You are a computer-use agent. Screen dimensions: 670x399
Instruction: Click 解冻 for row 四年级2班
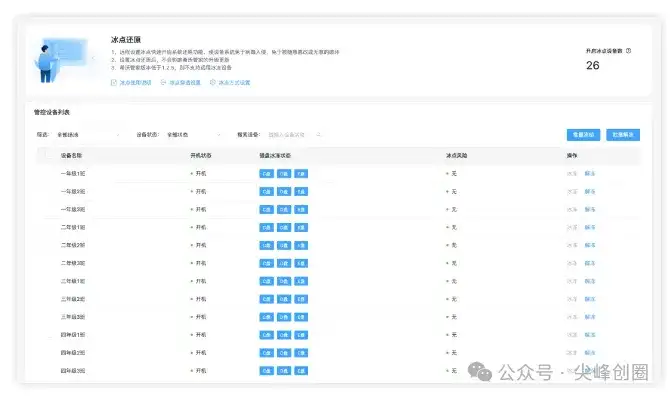(590, 353)
